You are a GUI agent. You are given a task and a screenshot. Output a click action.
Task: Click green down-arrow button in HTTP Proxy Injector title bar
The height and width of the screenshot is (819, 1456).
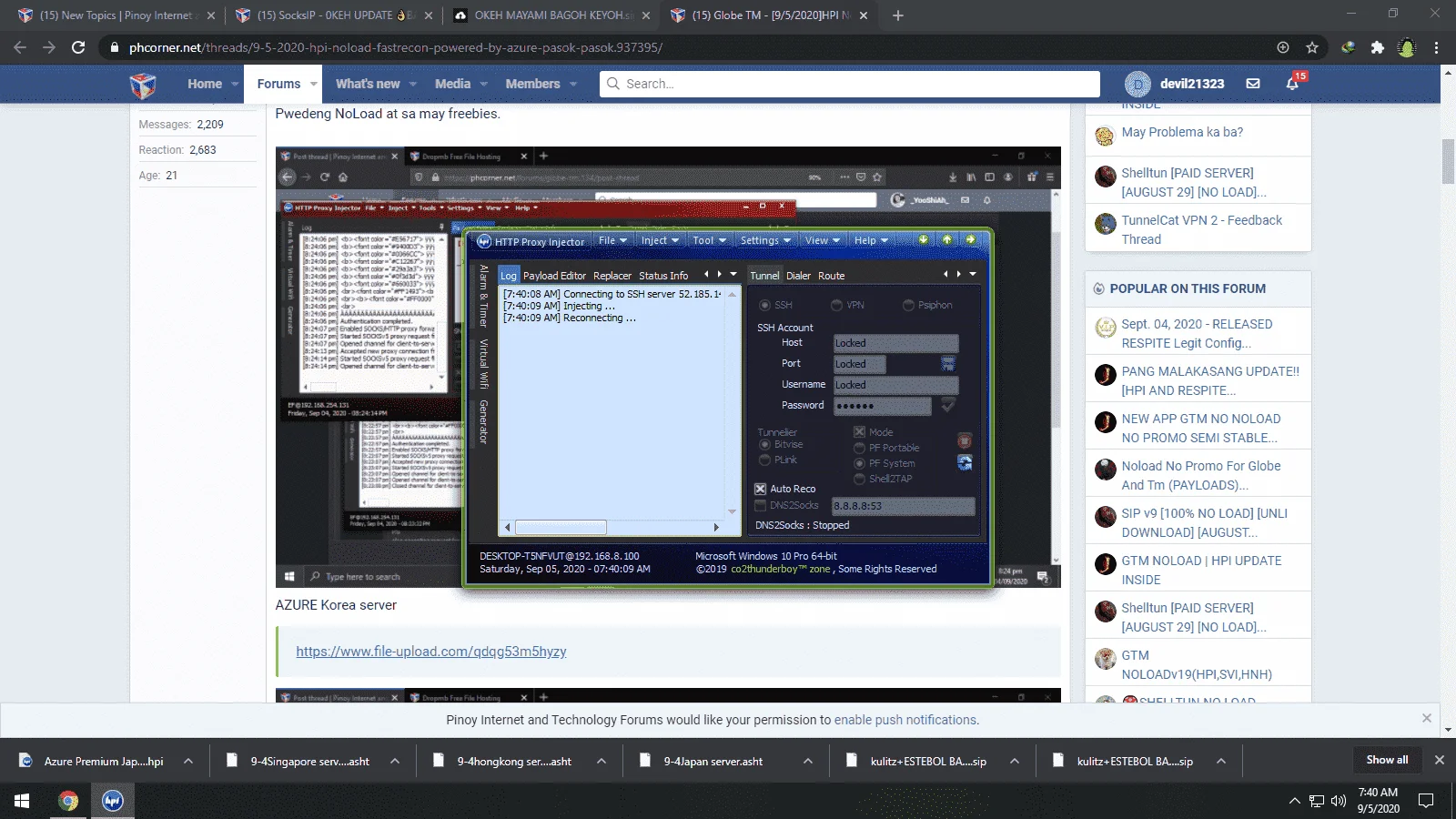[924, 240]
